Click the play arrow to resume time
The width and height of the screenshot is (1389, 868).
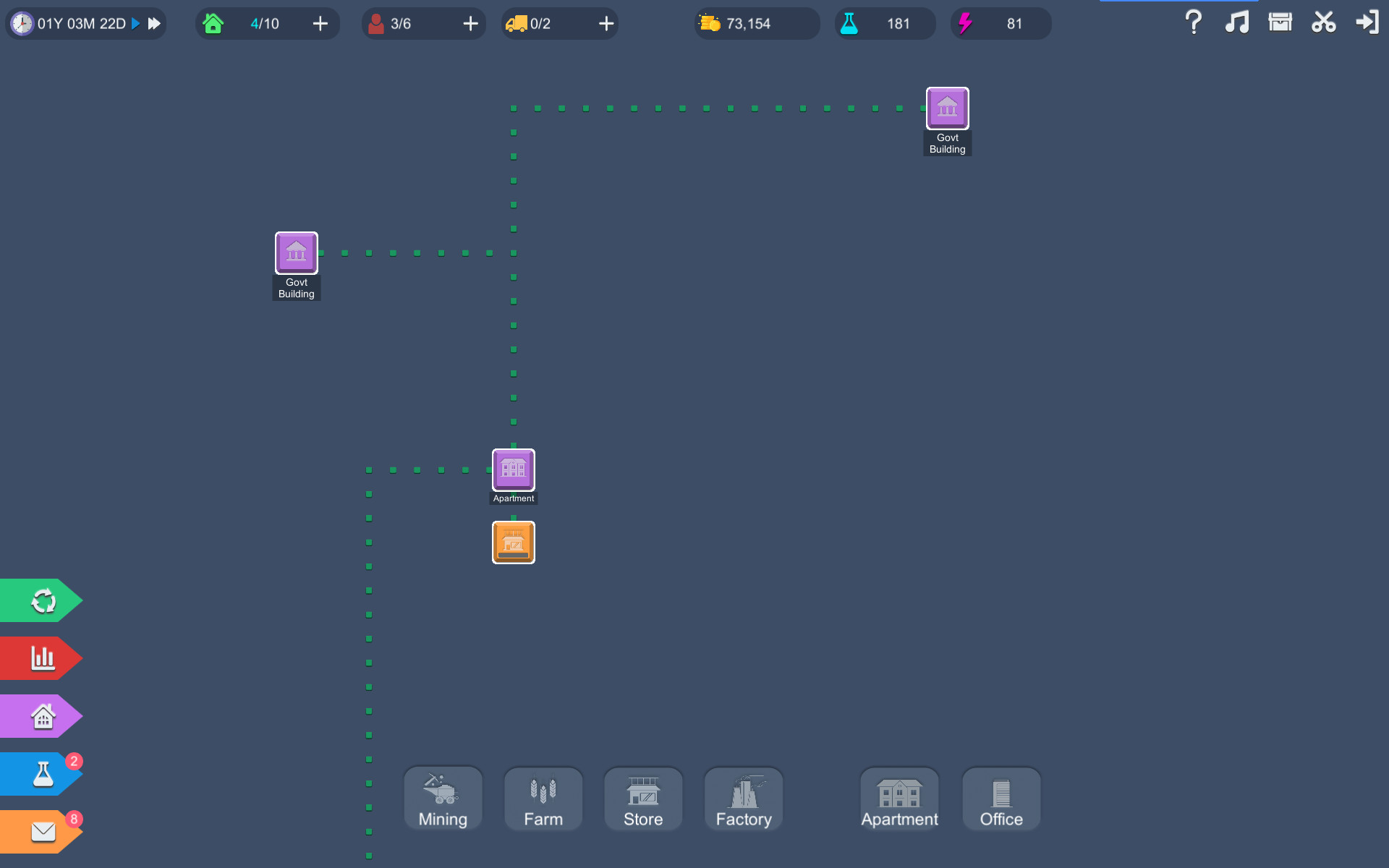click(x=135, y=22)
